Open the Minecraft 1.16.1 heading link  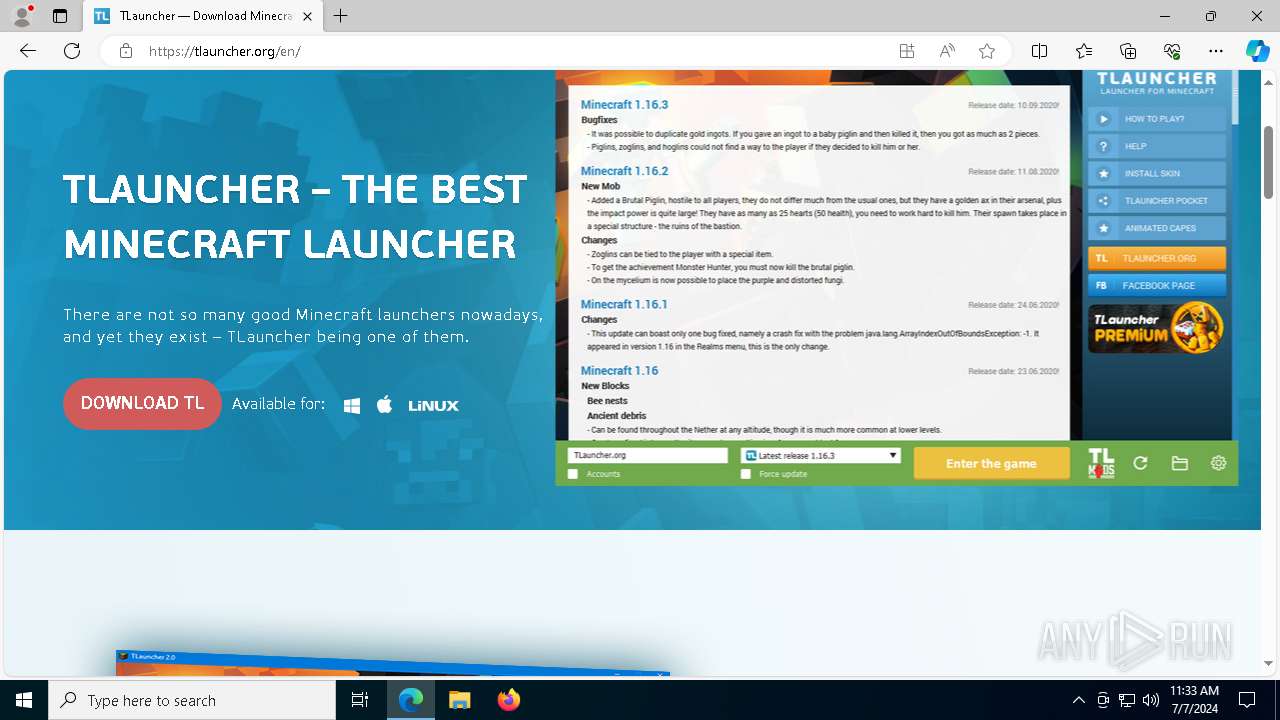click(624, 304)
